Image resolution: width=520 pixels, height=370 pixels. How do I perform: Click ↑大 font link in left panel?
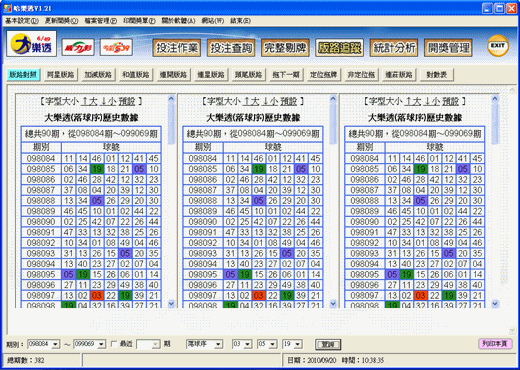[90, 101]
